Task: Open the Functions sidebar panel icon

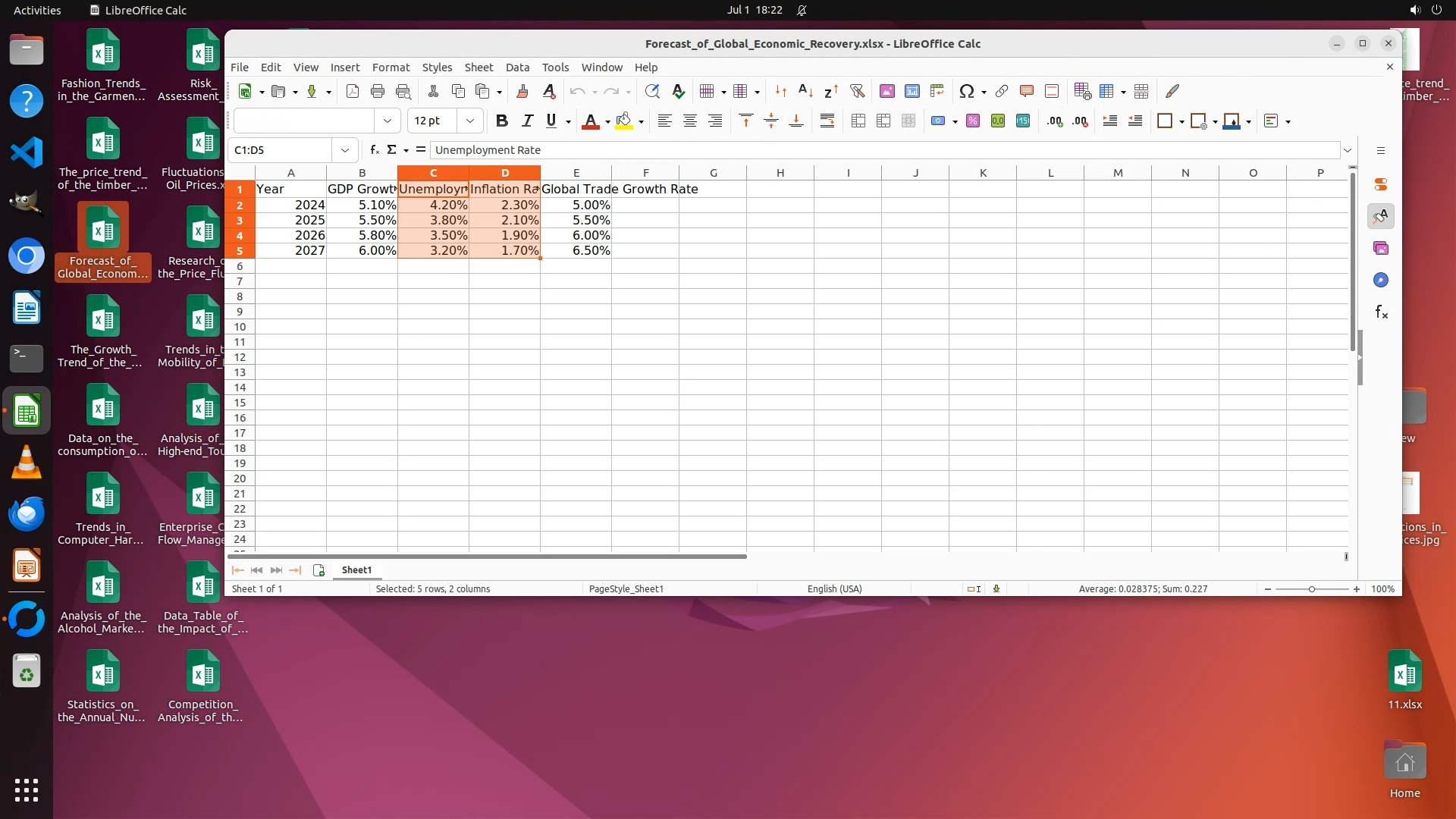Action: click(x=1381, y=312)
